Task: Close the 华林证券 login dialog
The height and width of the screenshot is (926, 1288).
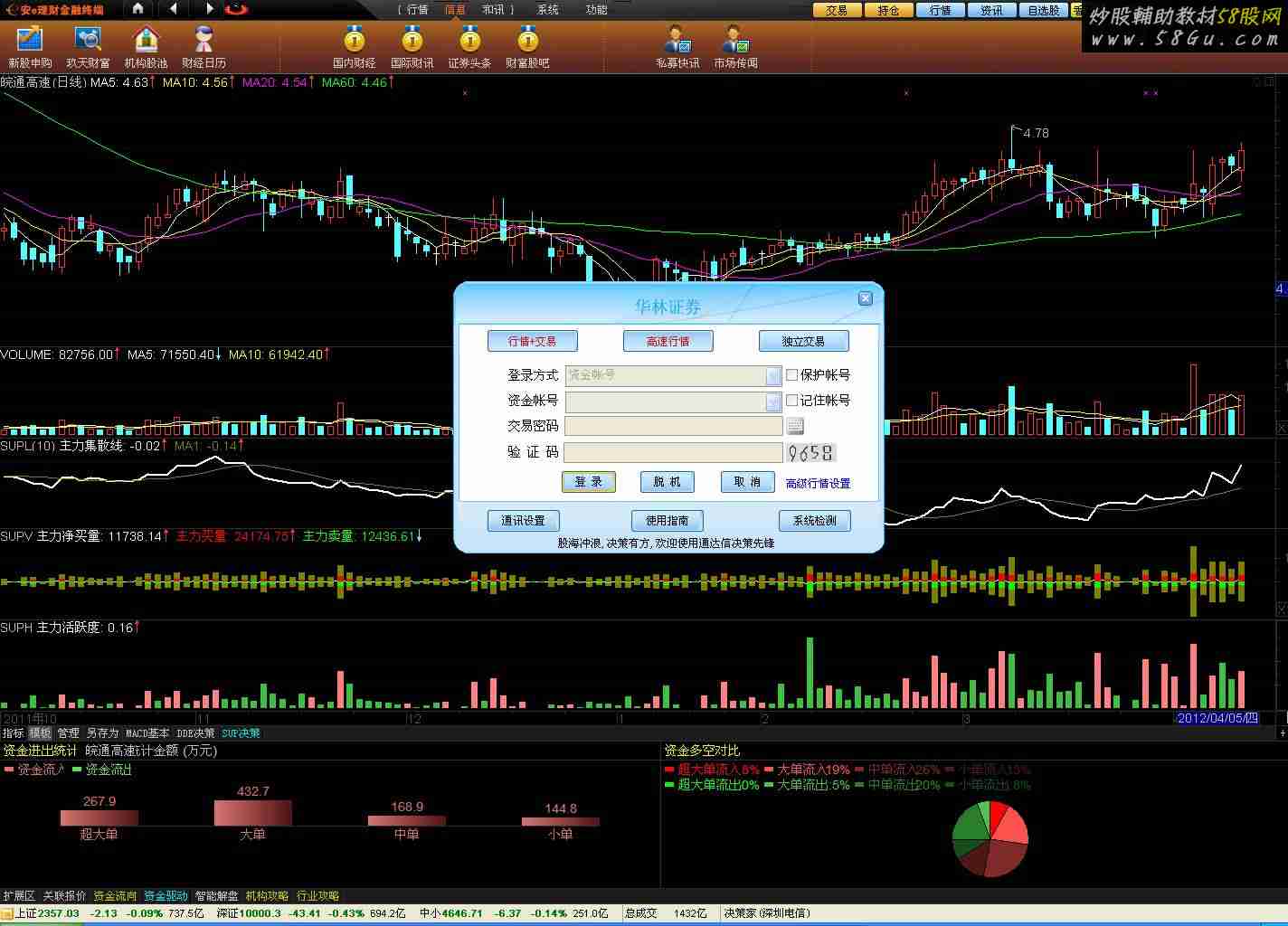Action: click(866, 298)
